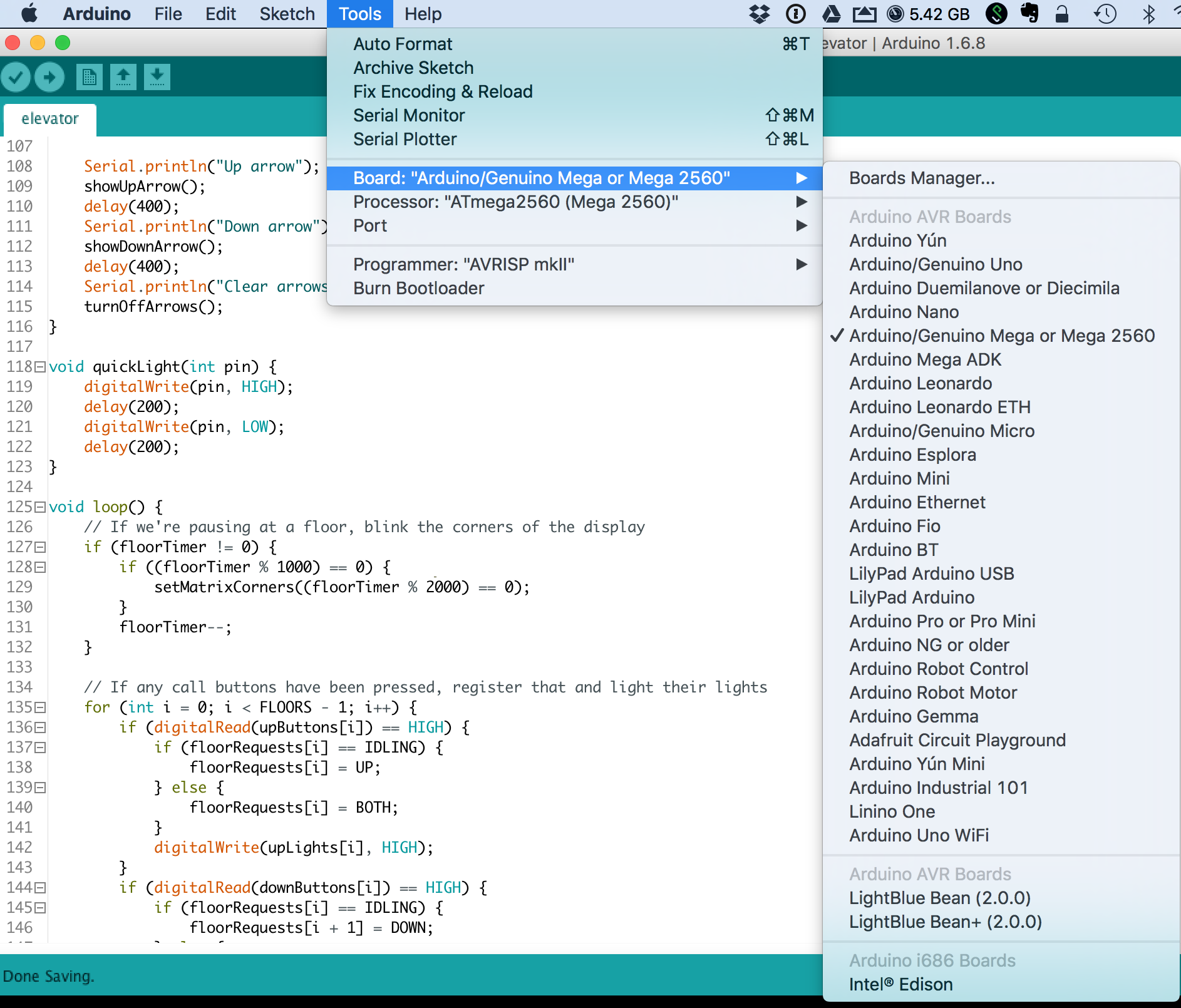The width and height of the screenshot is (1181, 1008).
Task: Switch to the elevator sketch tab
Action: coord(50,119)
